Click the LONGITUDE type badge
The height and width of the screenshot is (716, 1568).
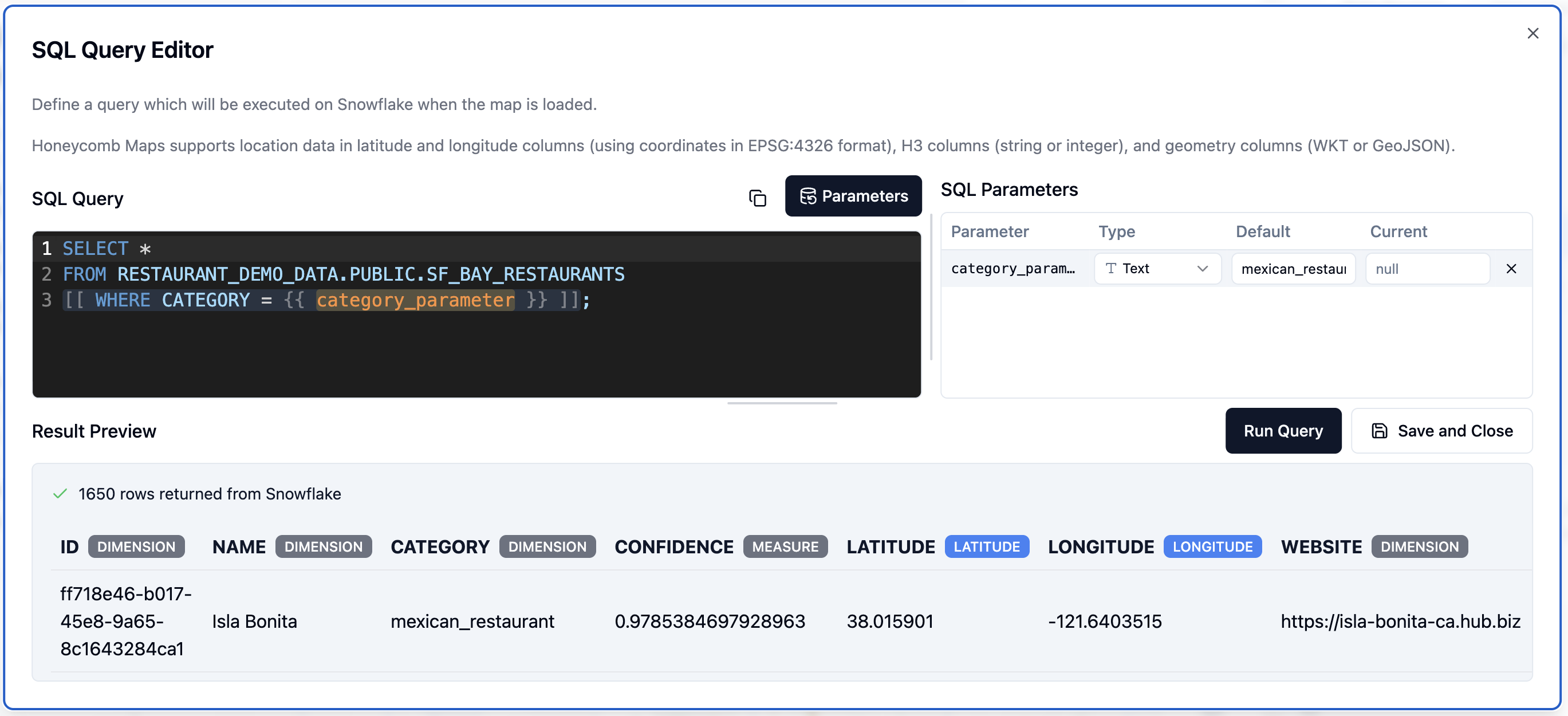click(1212, 546)
